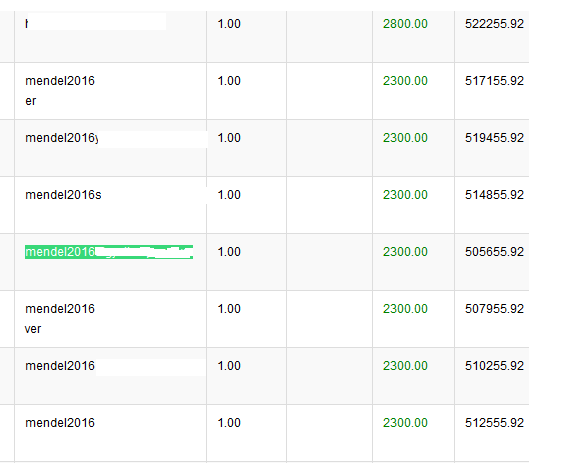This screenshot has width=561, height=463.
Task: Click the balance value 517155.92
Action: click(x=494, y=81)
